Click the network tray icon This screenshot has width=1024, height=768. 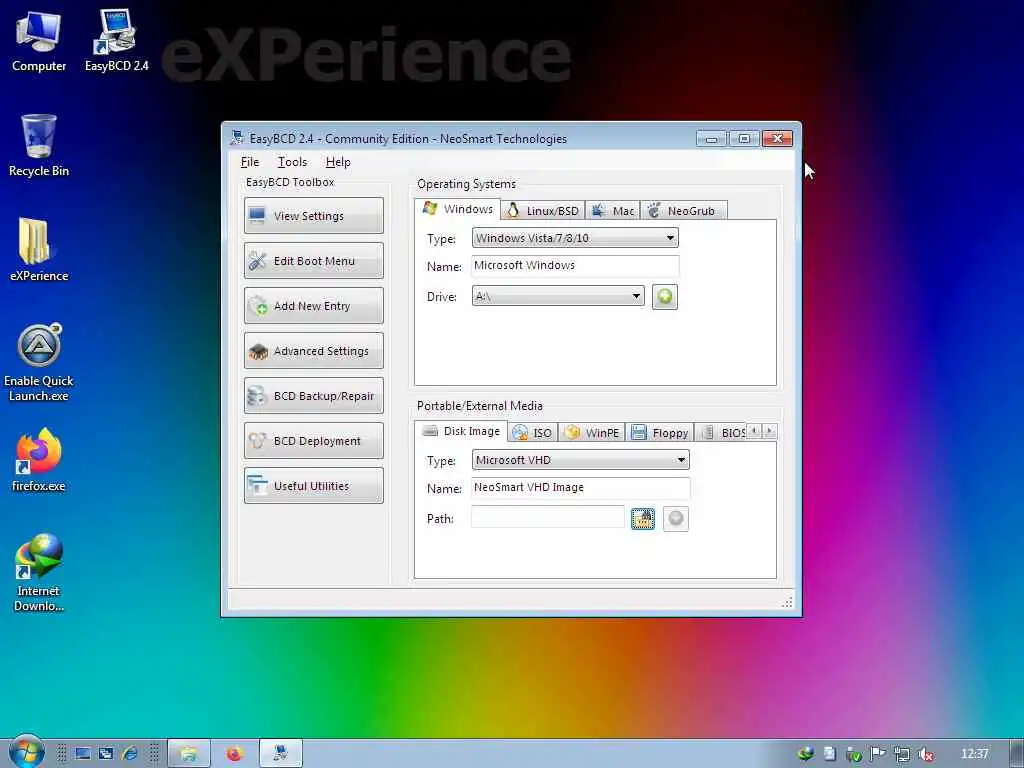[902, 754]
